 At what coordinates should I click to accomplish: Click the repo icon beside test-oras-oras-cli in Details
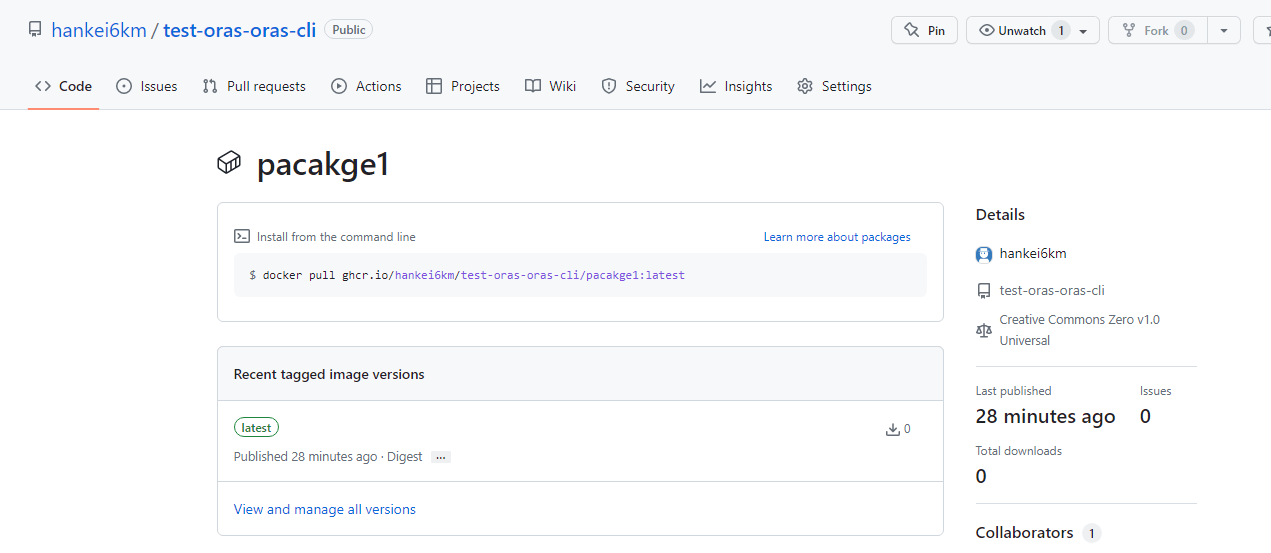tap(984, 291)
